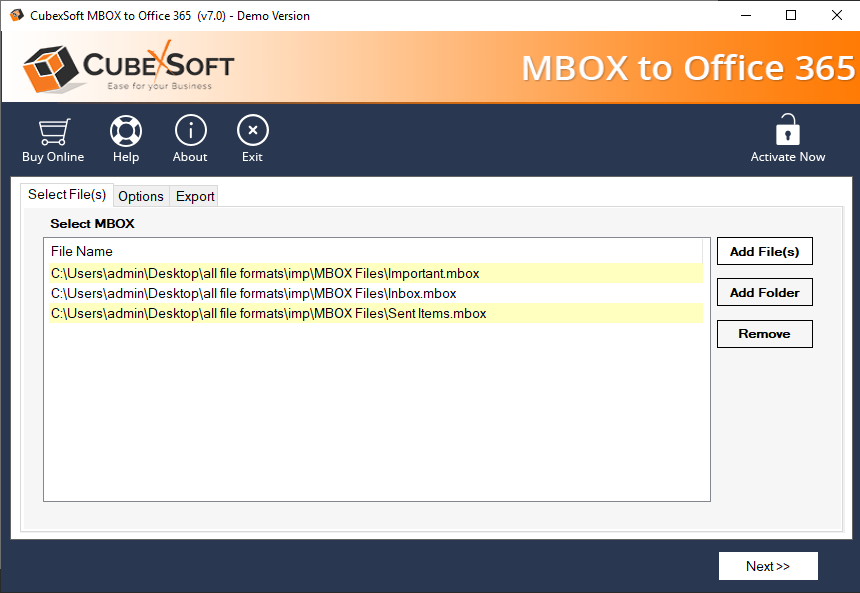Minimize the CubexSoft window
Screen dimensions: 860x593
coord(745,15)
